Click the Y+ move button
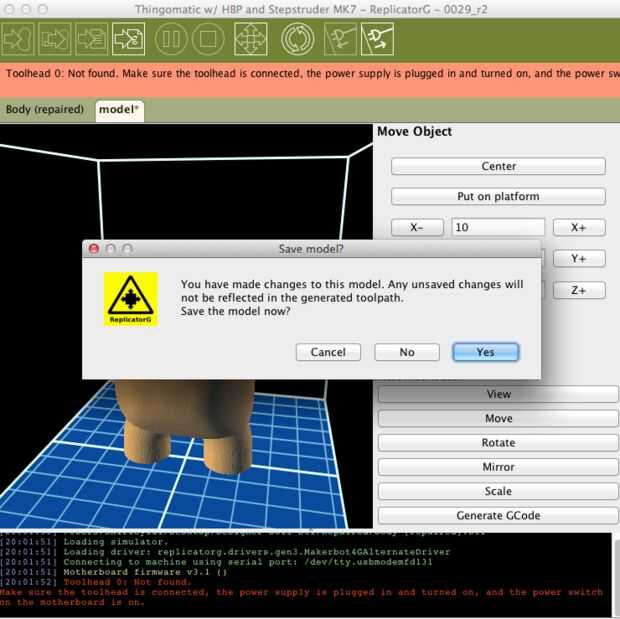This screenshot has height=619, width=620. (x=578, y=259)
